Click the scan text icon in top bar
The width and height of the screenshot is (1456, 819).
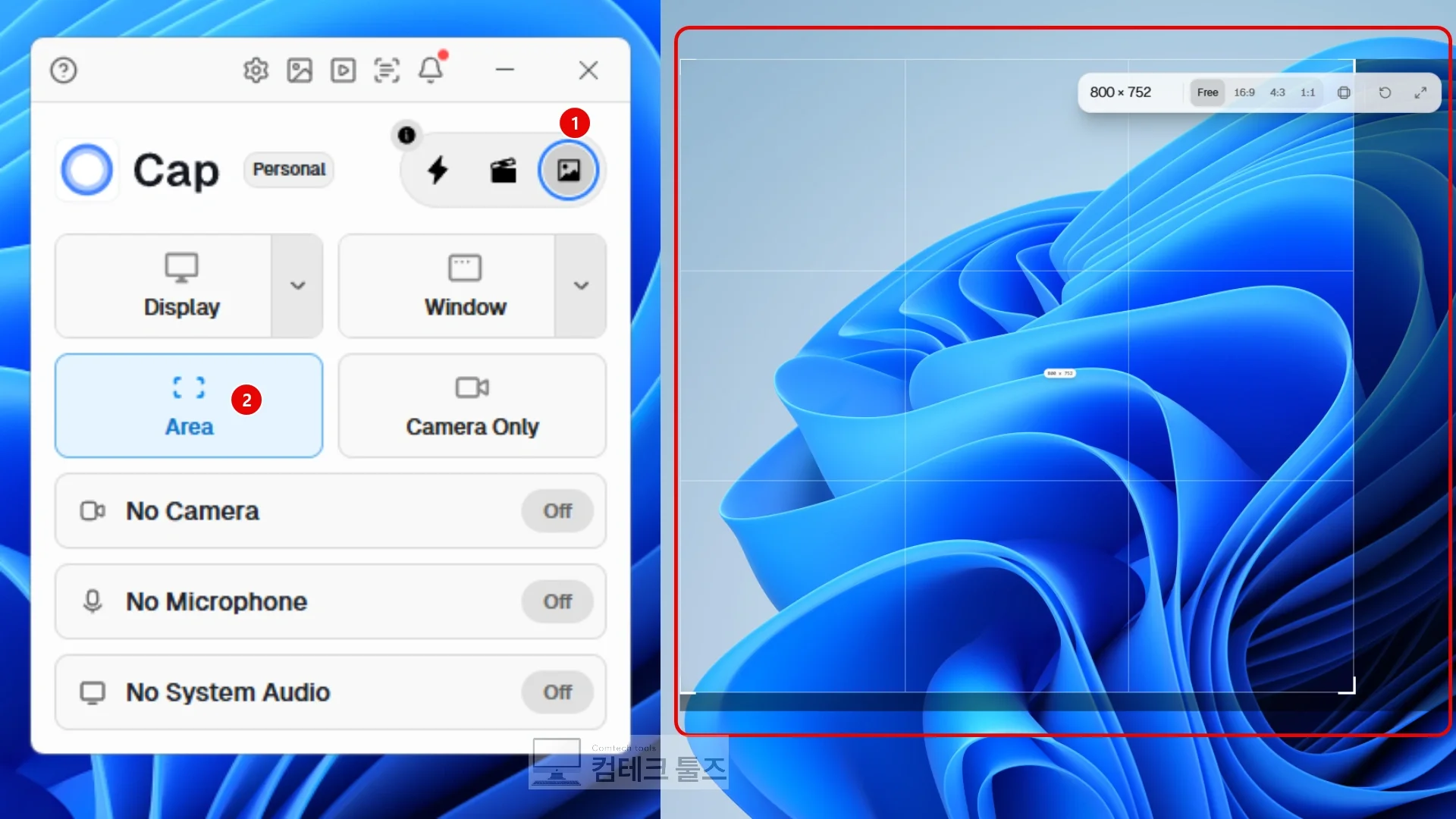(387, 71)
